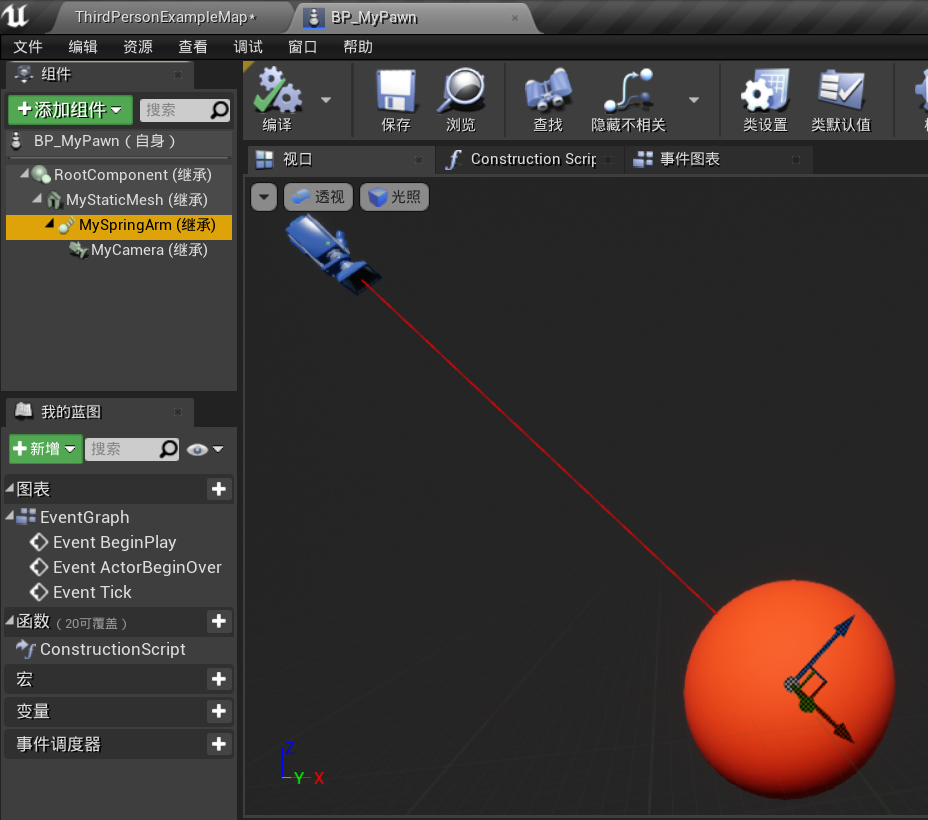This screenshot has height=820, width=928.
Task: Open the 文件 menu
Action: (27, 47)
